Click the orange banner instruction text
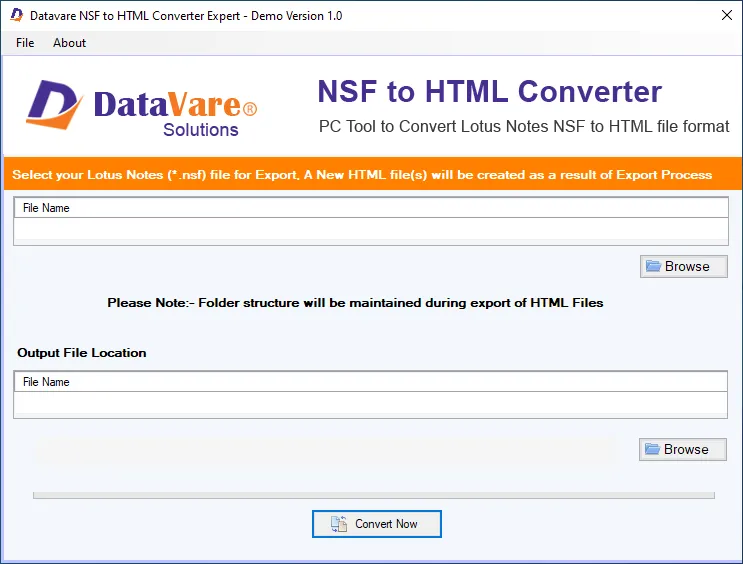The width and height of the screenshot is (743, 564). (362, 175)
